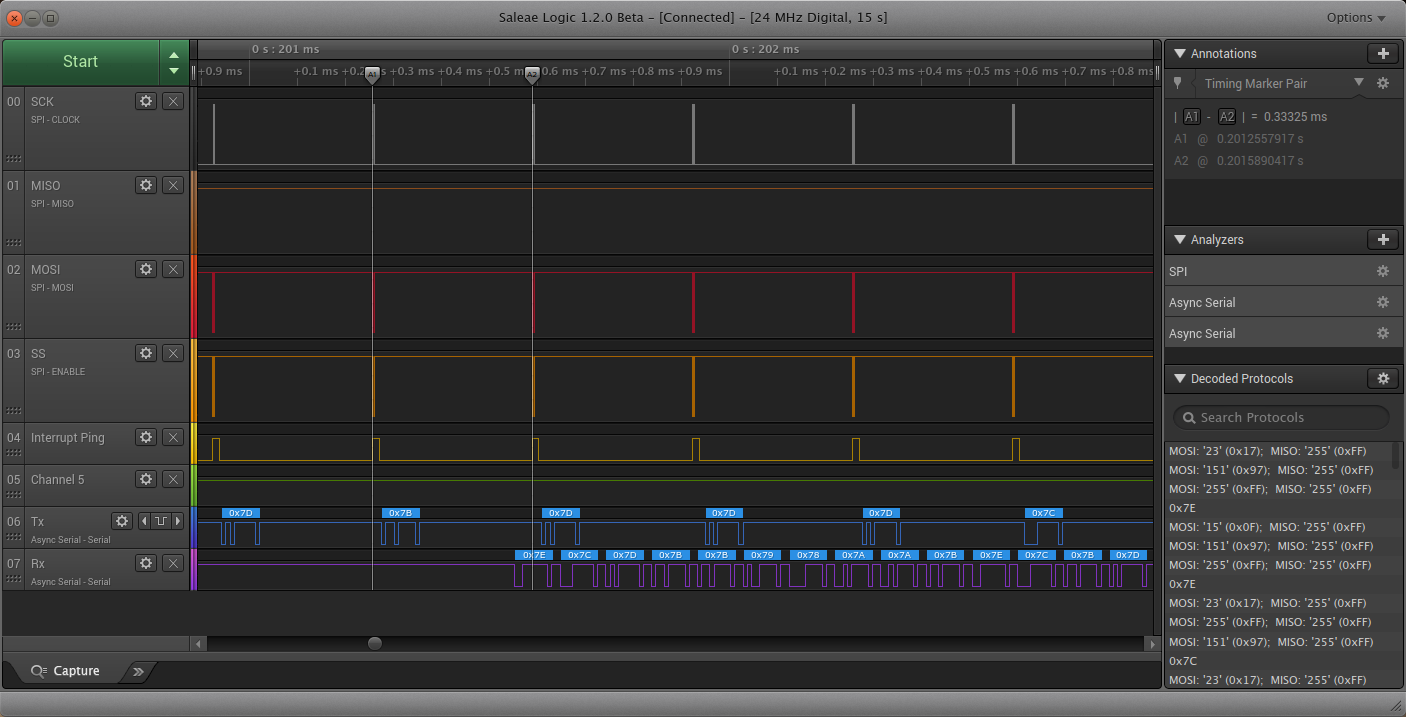
Task: Jump to previous edge on Tx channel
Action: [x=143, y=521]
